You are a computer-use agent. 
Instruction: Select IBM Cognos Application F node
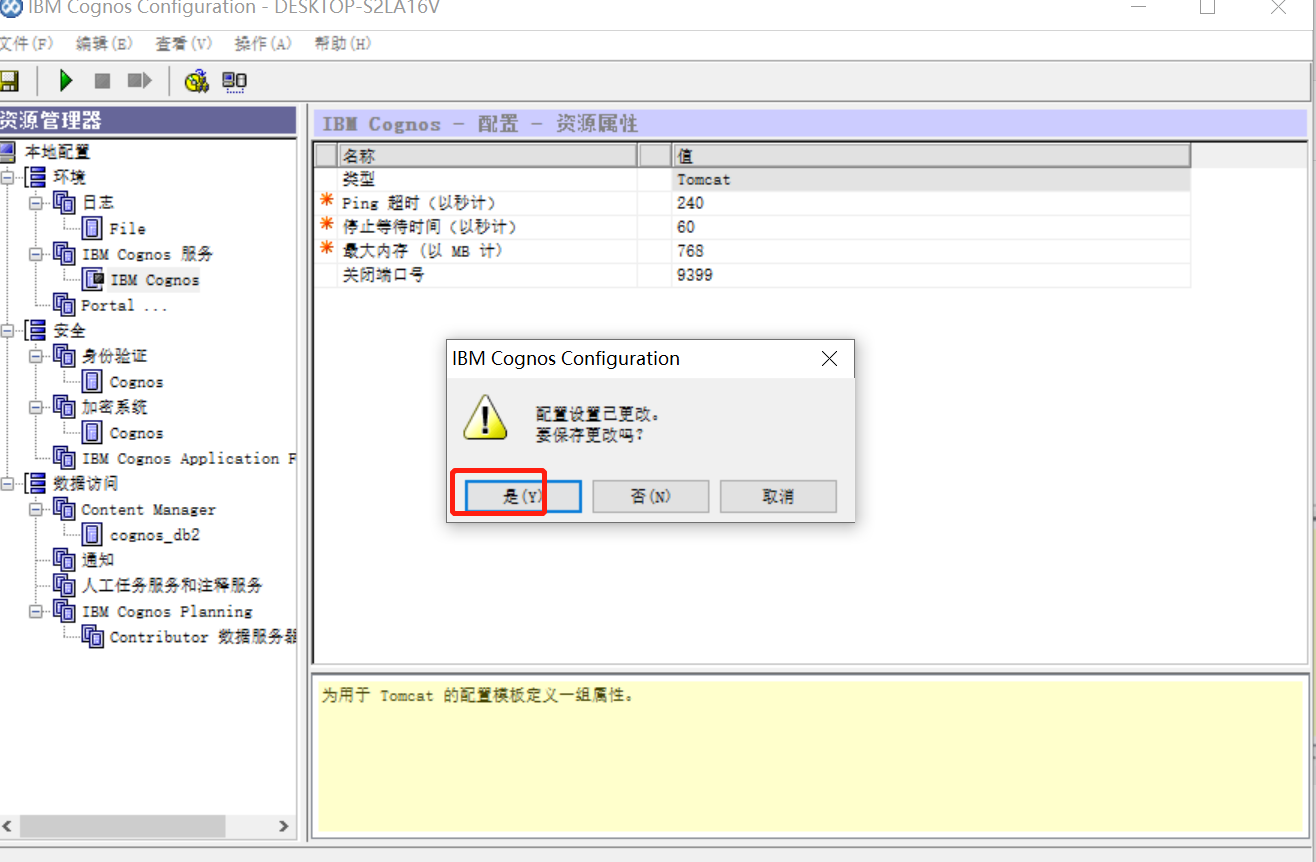188,458
